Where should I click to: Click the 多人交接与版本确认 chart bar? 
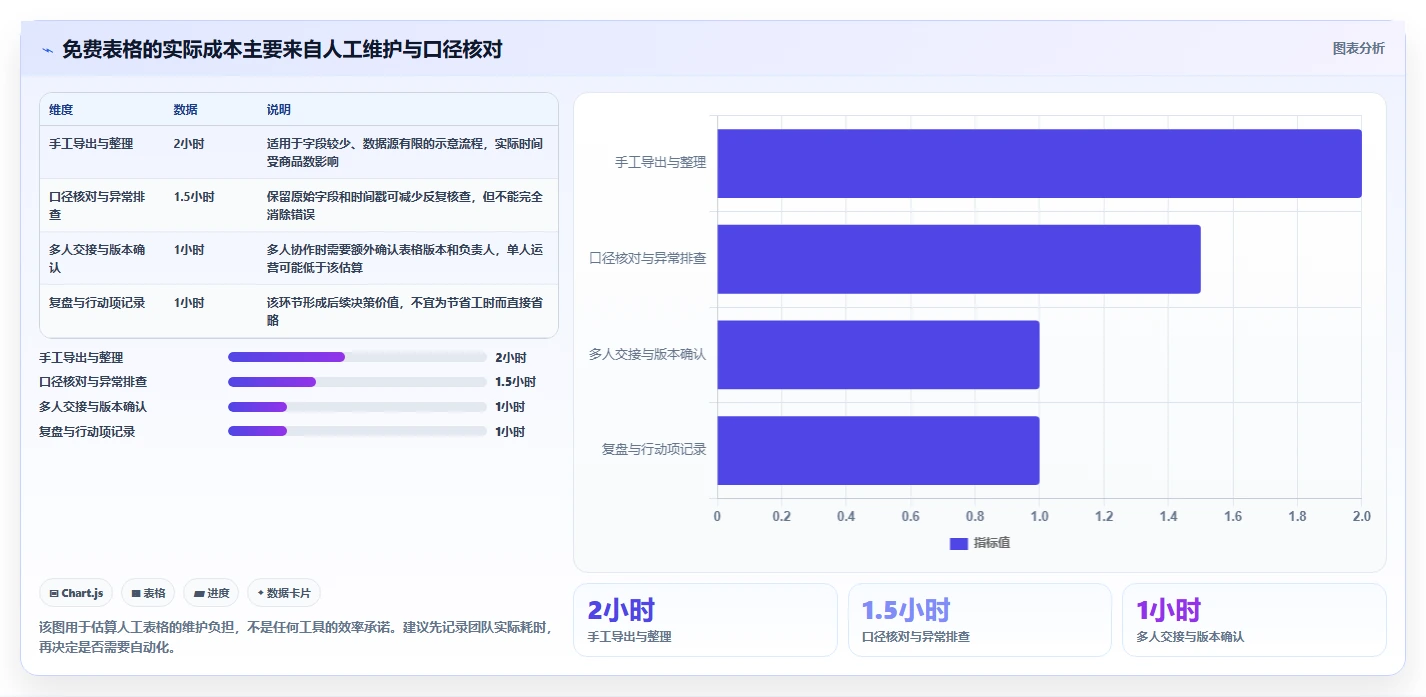[x=878, y=354]
